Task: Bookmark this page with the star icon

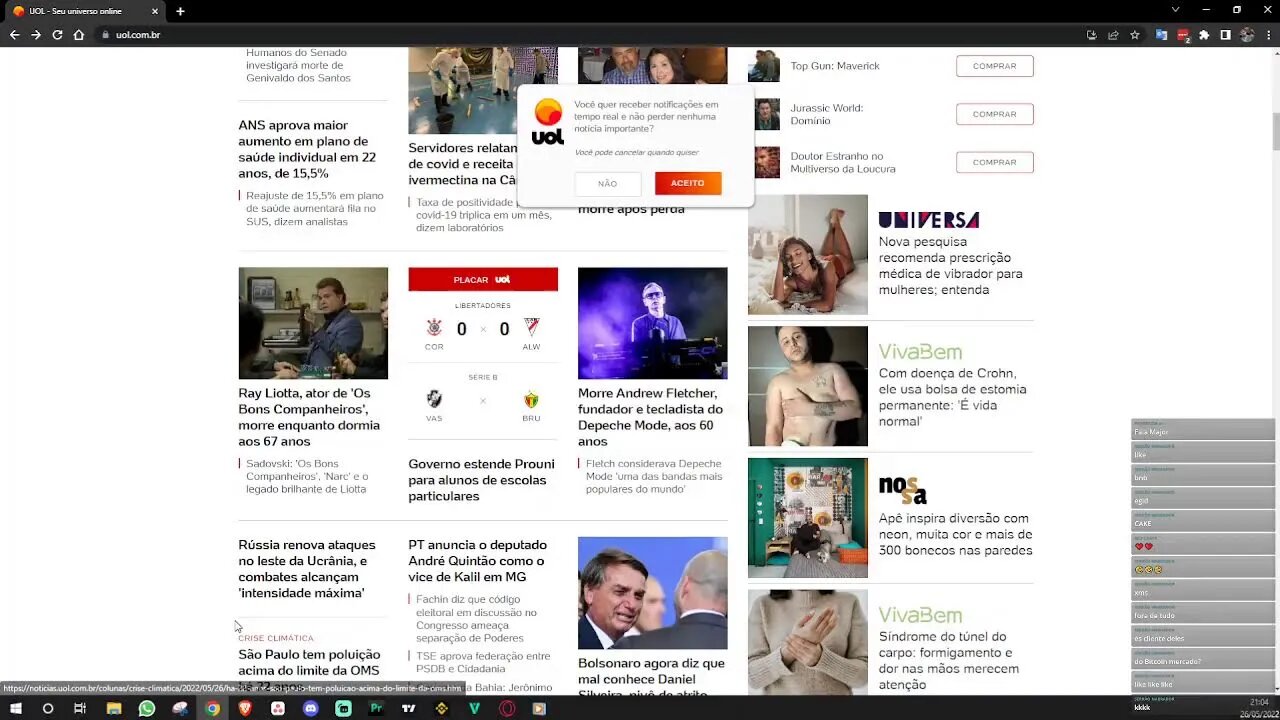Action: (x=1135, y=35)
